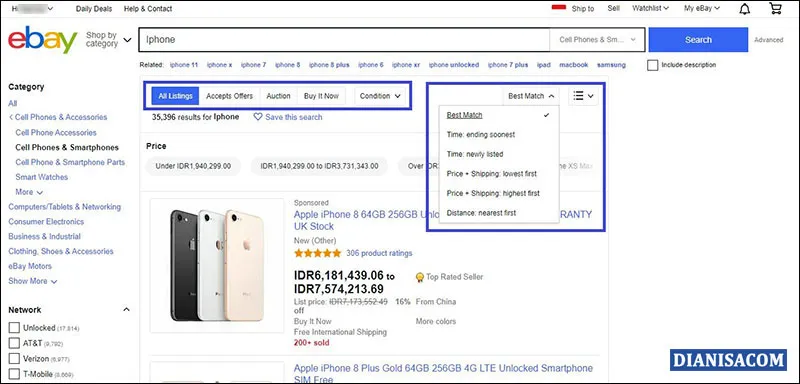The width and height of the screenshot is (800, 384).
Task: Select Cell Phone & Smartphone Parts category
Action: point(70,162)
